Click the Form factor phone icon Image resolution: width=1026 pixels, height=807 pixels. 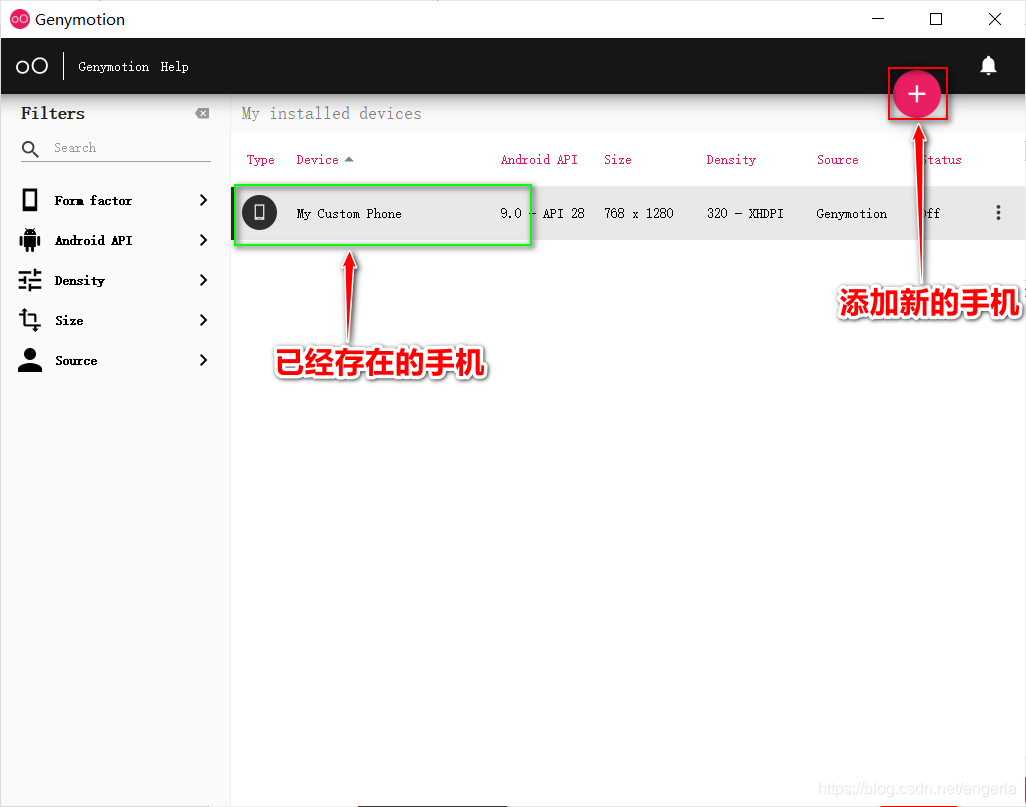30,200
